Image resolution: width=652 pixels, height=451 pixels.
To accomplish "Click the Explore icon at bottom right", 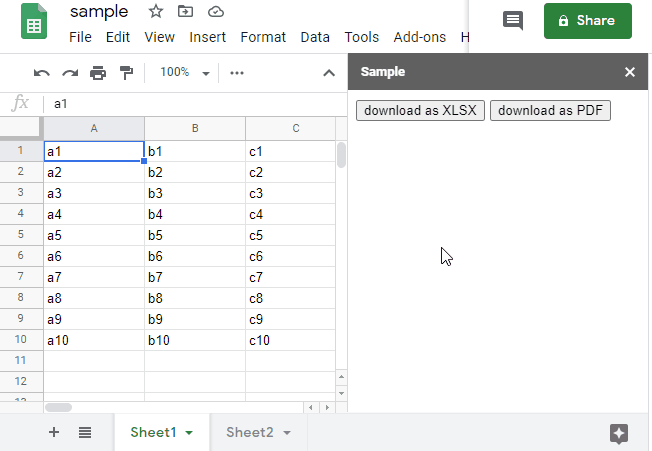I will click(619, 434).
